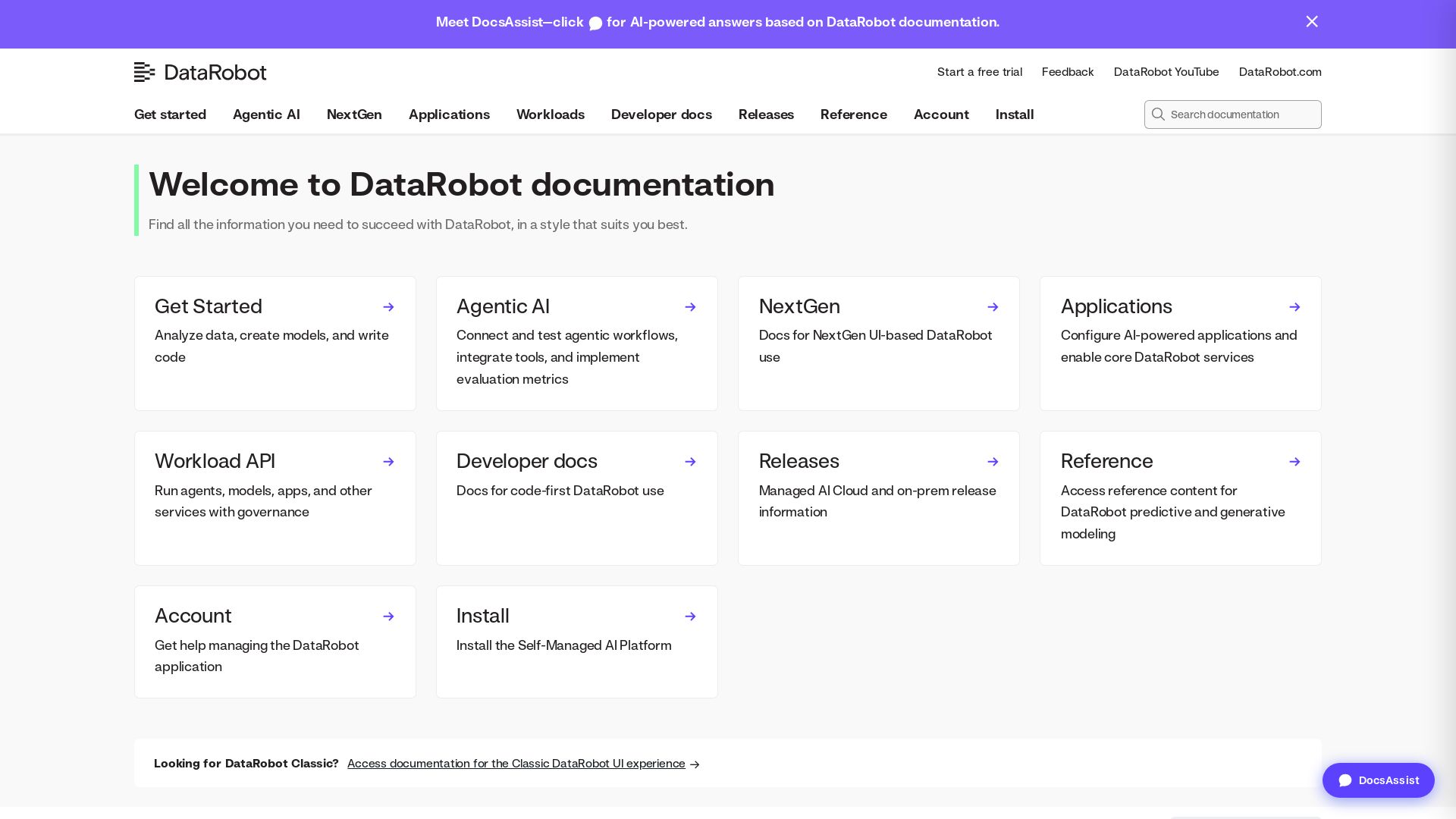Dismiss the DocsAssist announcement banner
This screenshot has width=1456, height=819.
point(1312,22)
